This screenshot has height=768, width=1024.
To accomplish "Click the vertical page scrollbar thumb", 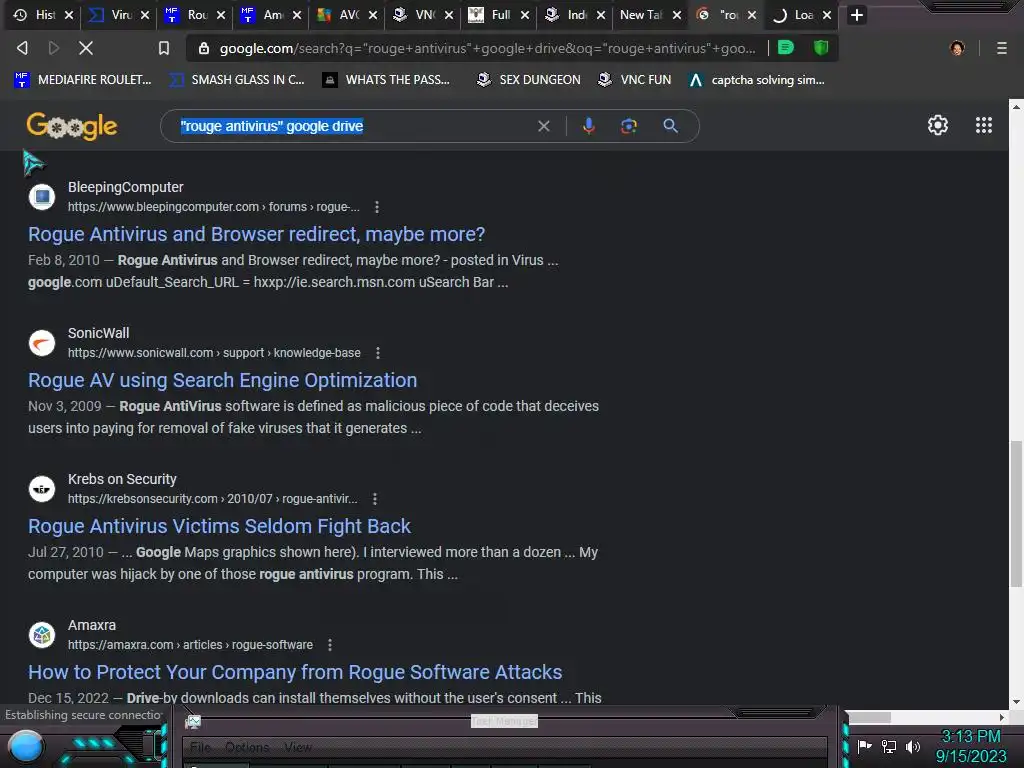I will coord(1016,514).
